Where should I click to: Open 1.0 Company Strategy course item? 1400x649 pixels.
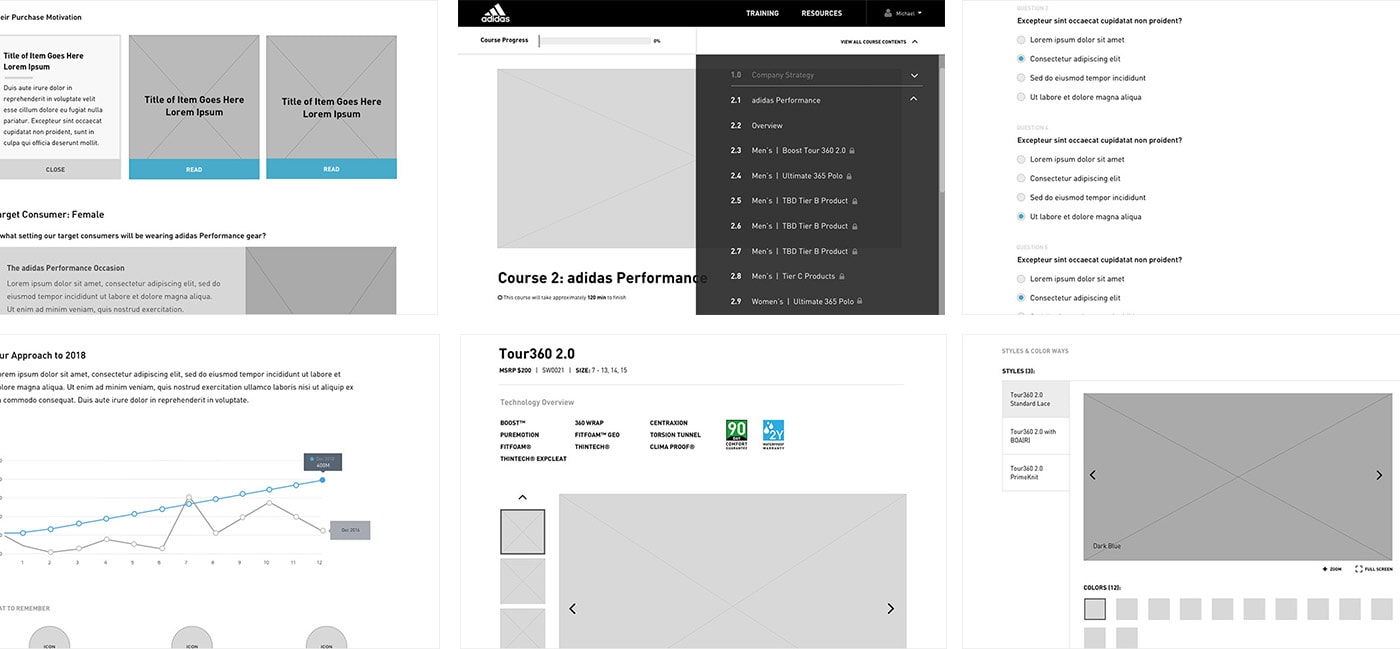tap(783, 75)
